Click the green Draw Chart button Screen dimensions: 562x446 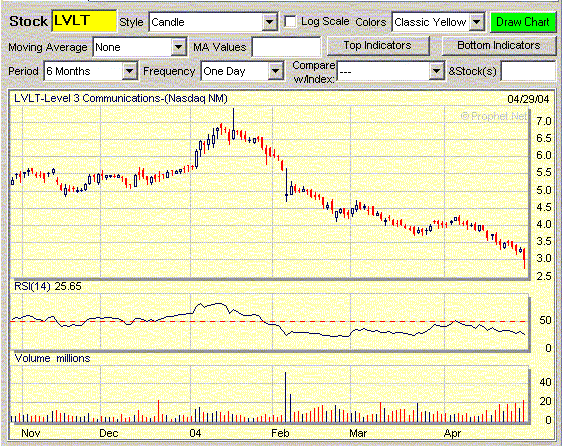pyautogui.click(x=523, y=22)
